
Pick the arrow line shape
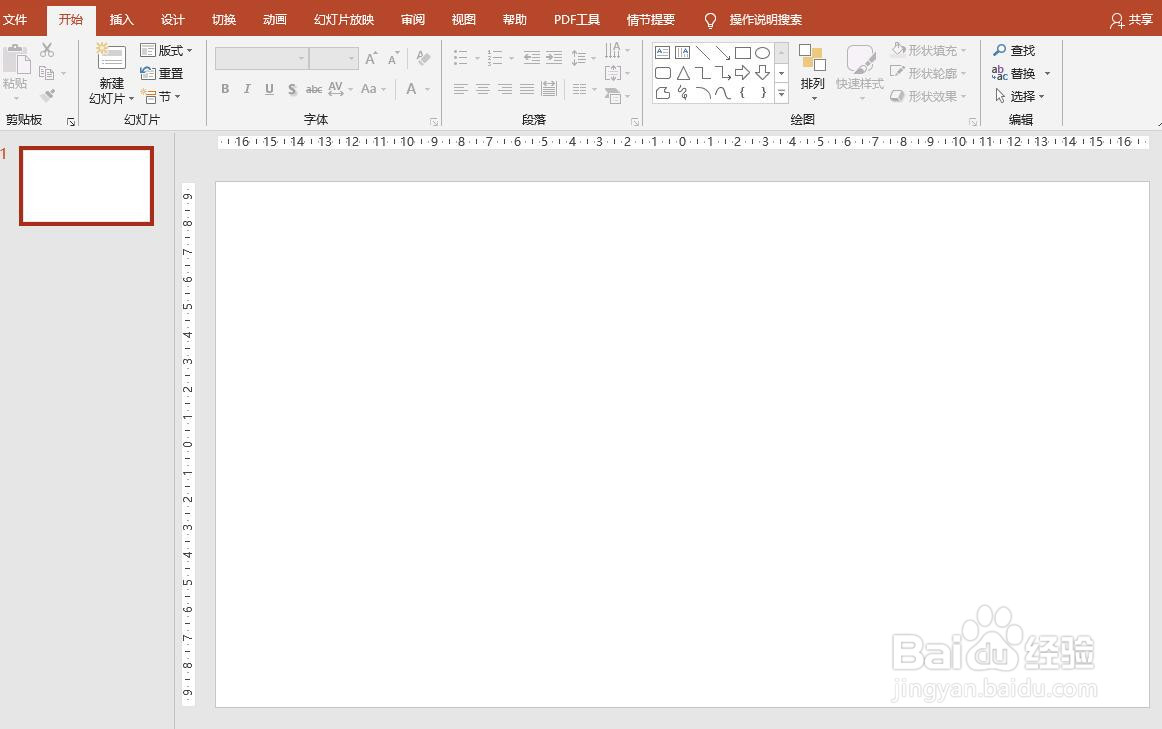coord(723,53)
